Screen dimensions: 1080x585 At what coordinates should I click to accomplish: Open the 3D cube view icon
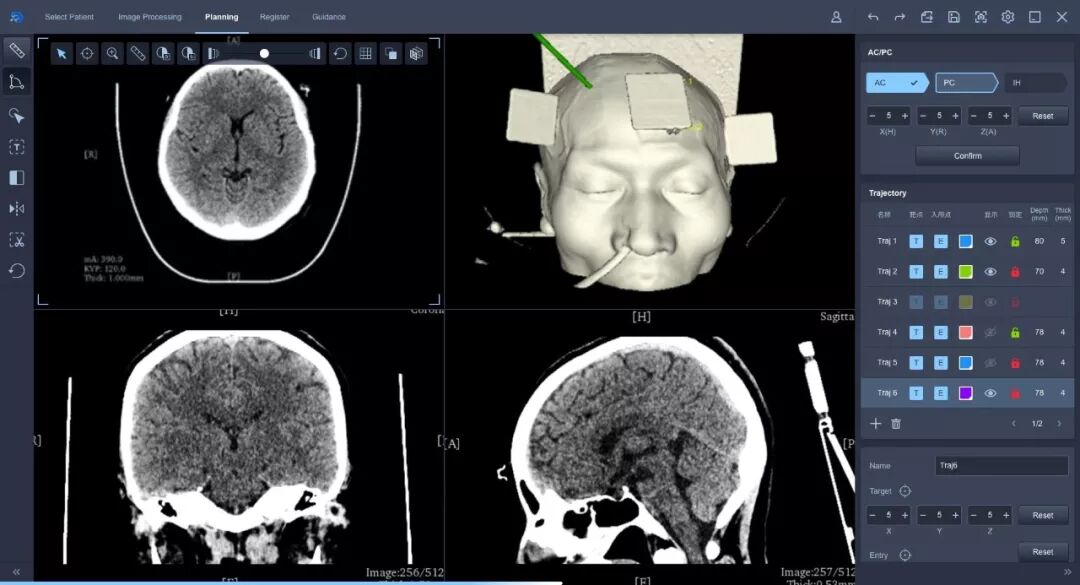[416, 54]
